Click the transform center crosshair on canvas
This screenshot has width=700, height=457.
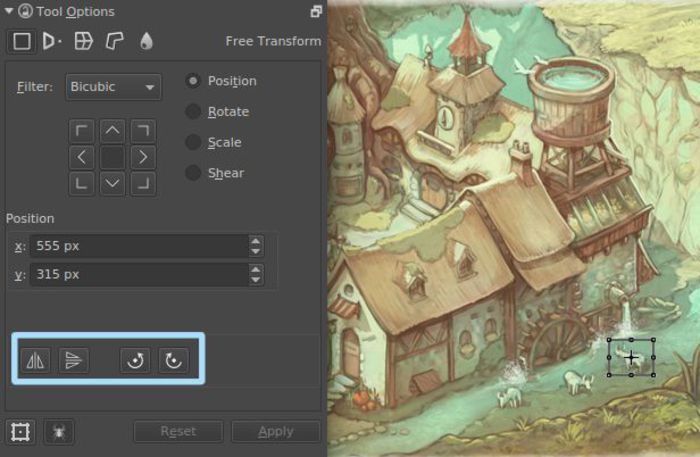631,357
